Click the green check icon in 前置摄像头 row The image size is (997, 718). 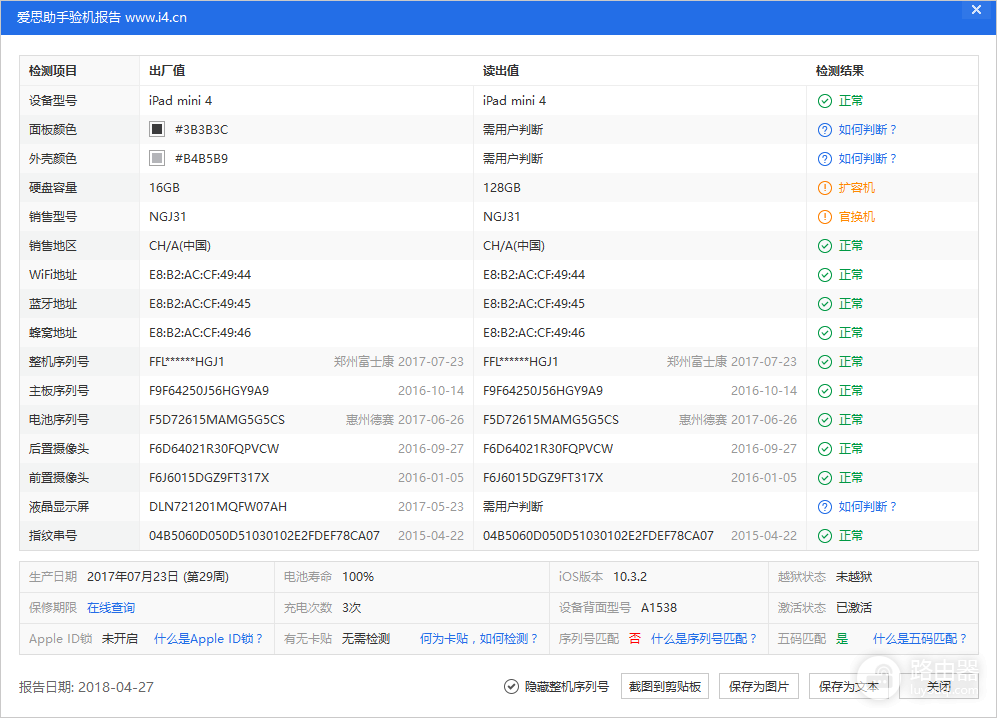point(825,478)
